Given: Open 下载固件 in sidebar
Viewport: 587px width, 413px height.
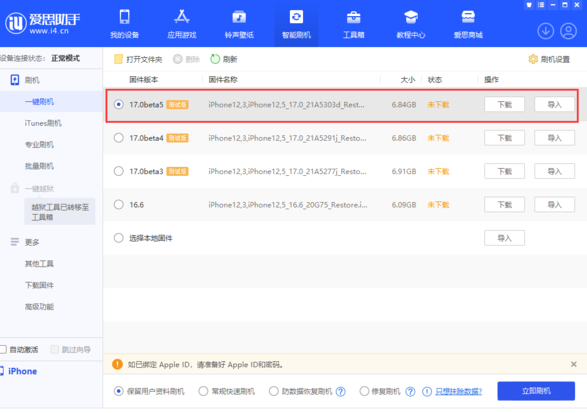Looking at the screenshot, I should click(x=39, y=285).
